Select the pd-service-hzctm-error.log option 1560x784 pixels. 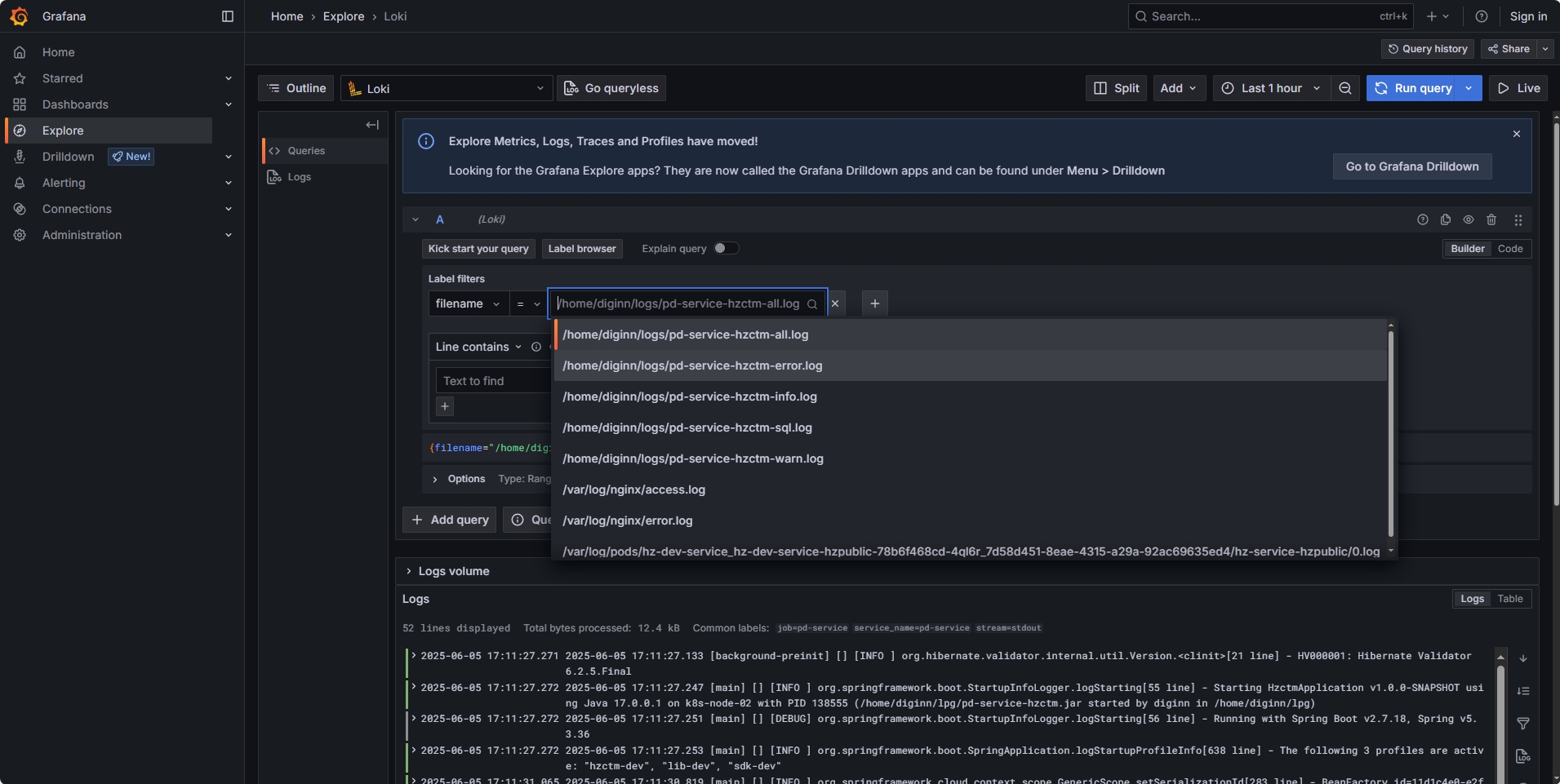(692, 365)
